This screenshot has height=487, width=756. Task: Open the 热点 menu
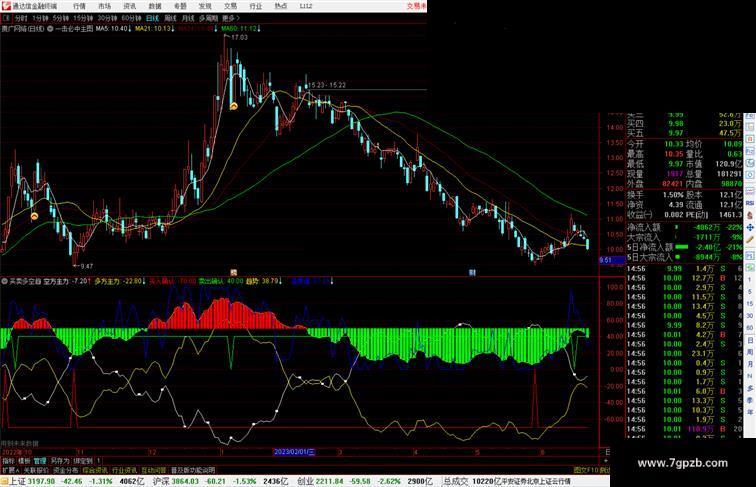click(281, 6)
